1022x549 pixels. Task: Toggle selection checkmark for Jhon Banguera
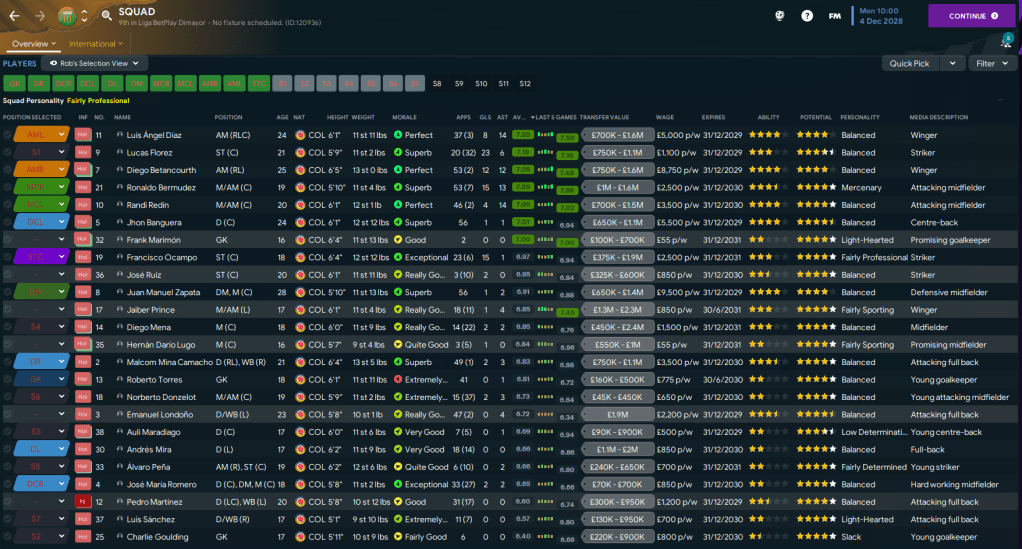pyautogui.click(x=8, y=223)
